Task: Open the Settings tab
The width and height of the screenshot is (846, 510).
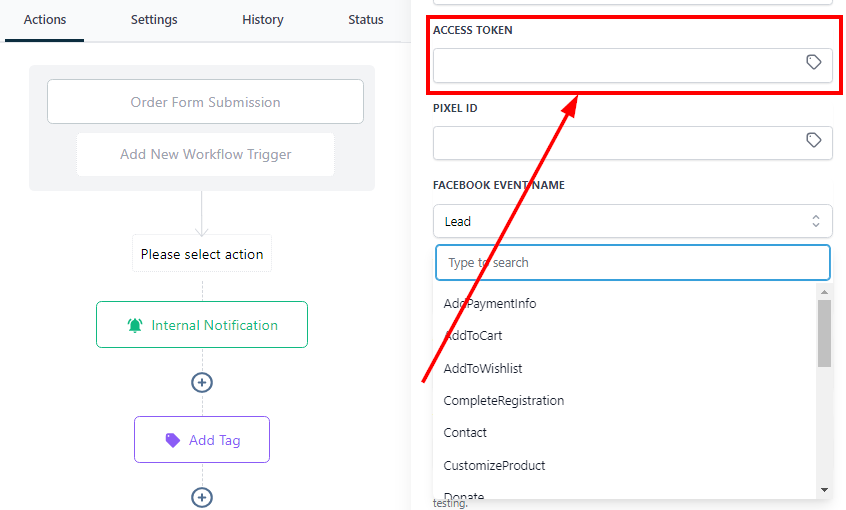Action: coord(154,20)
